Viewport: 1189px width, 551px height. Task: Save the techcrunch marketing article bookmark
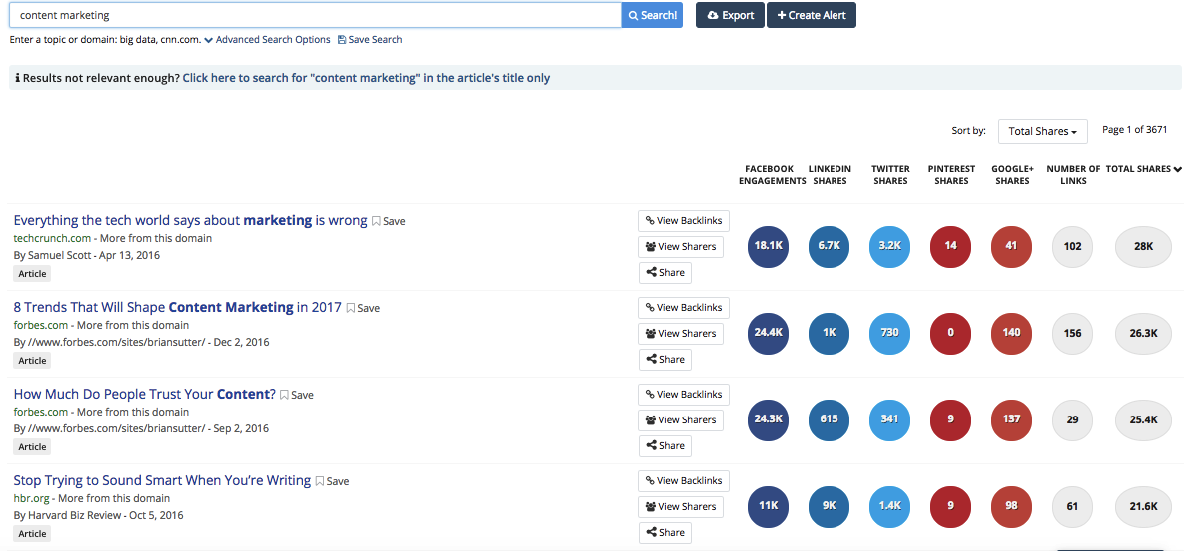389,221
